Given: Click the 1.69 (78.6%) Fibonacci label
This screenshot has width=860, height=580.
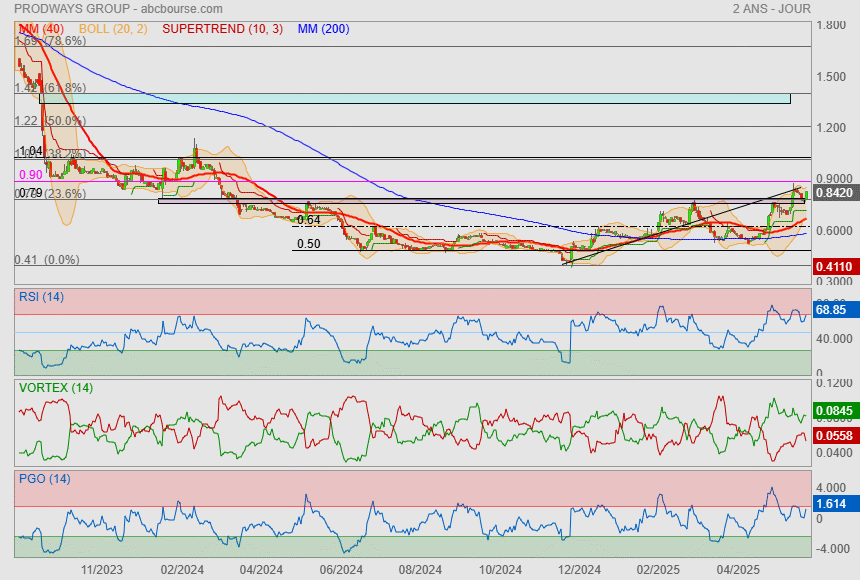Looking at the screenshot, I should [x=50, y=41].
